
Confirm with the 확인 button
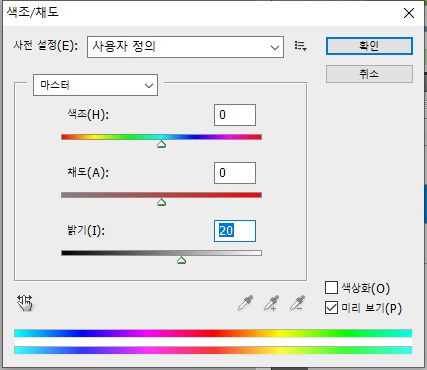[369, 46]
